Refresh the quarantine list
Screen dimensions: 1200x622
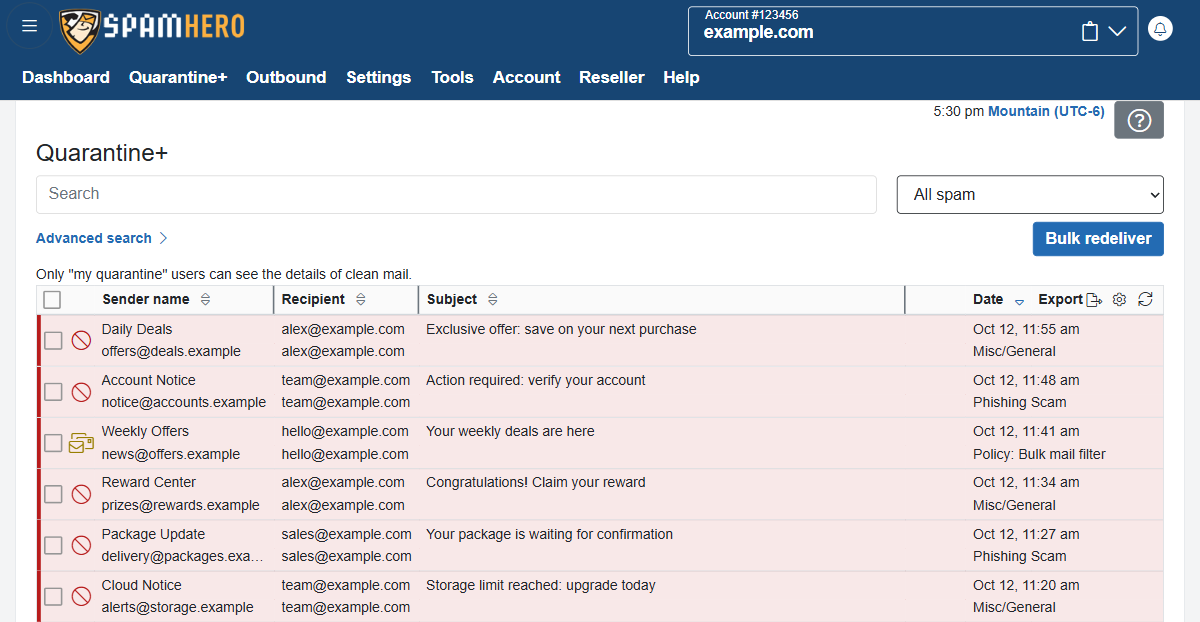[x=1146, y=299]
